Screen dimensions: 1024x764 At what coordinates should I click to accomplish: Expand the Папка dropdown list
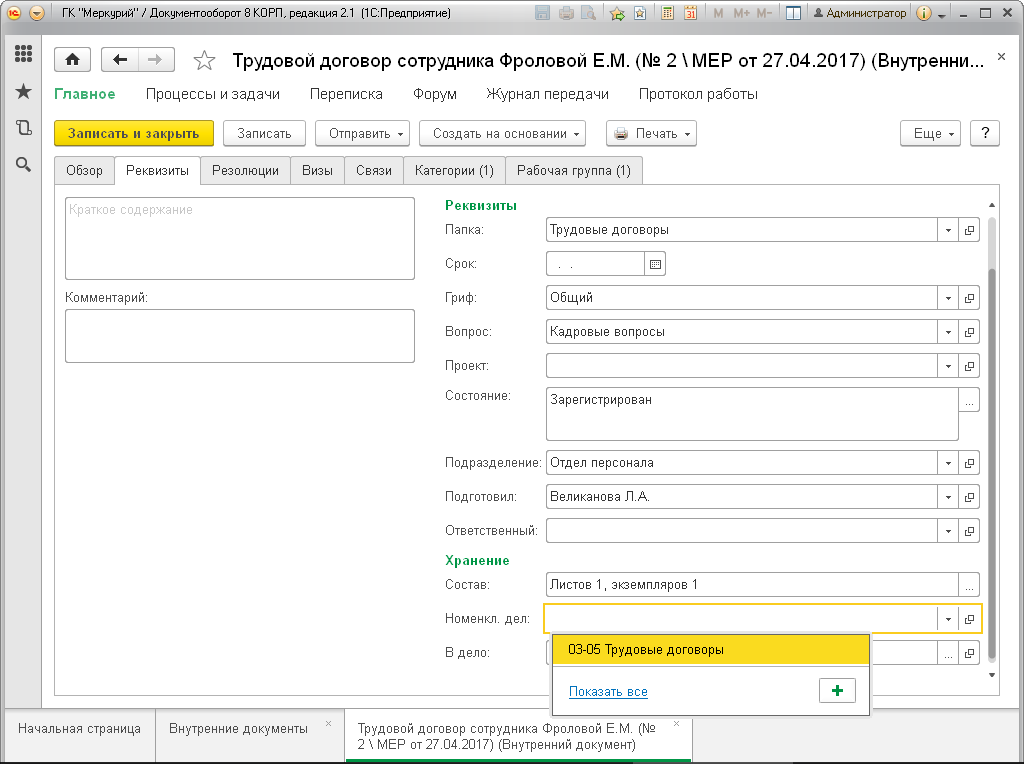click(x=948, y=230)
